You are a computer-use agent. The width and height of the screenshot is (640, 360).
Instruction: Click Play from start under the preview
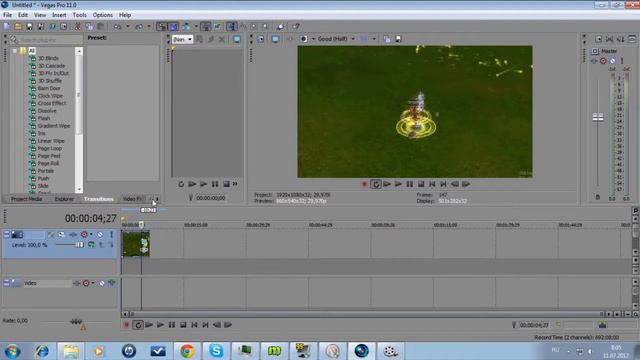coord(387,184)
